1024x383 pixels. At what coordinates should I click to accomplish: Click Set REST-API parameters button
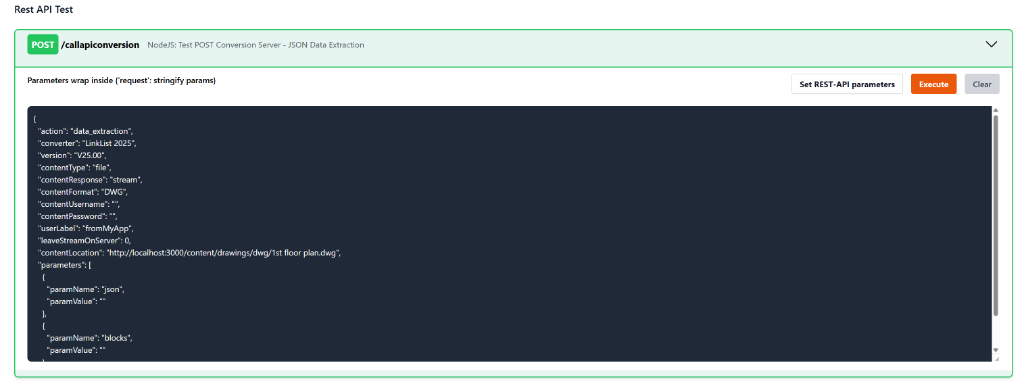847,84
